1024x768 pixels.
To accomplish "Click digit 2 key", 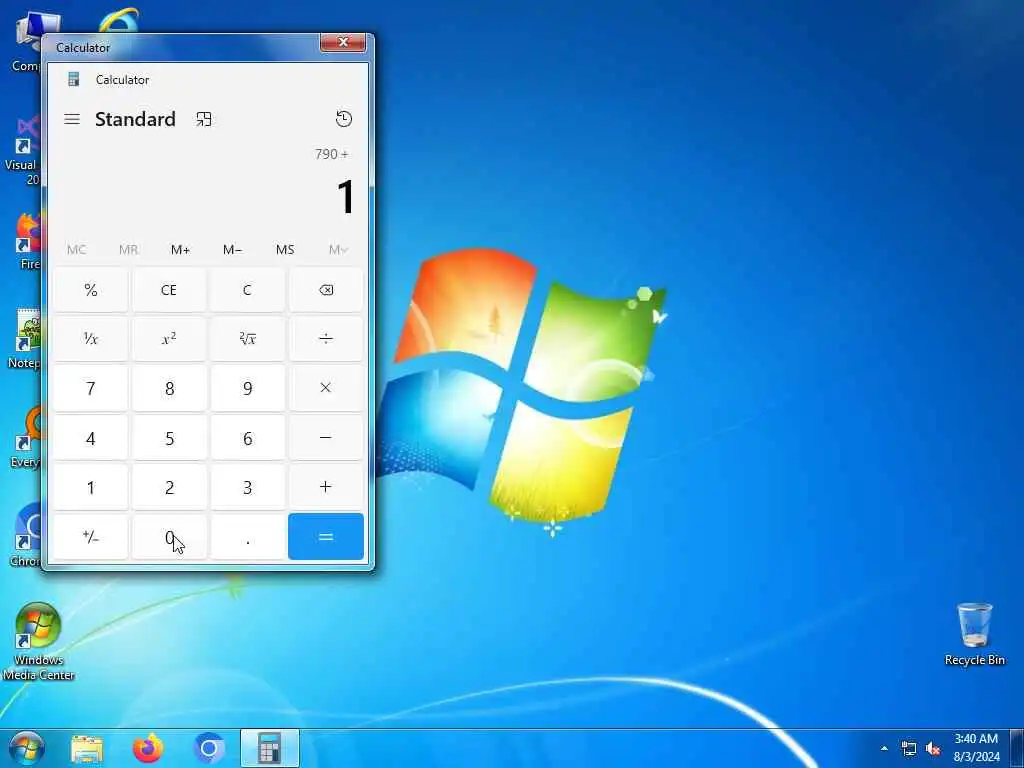I will coord(169,487).
